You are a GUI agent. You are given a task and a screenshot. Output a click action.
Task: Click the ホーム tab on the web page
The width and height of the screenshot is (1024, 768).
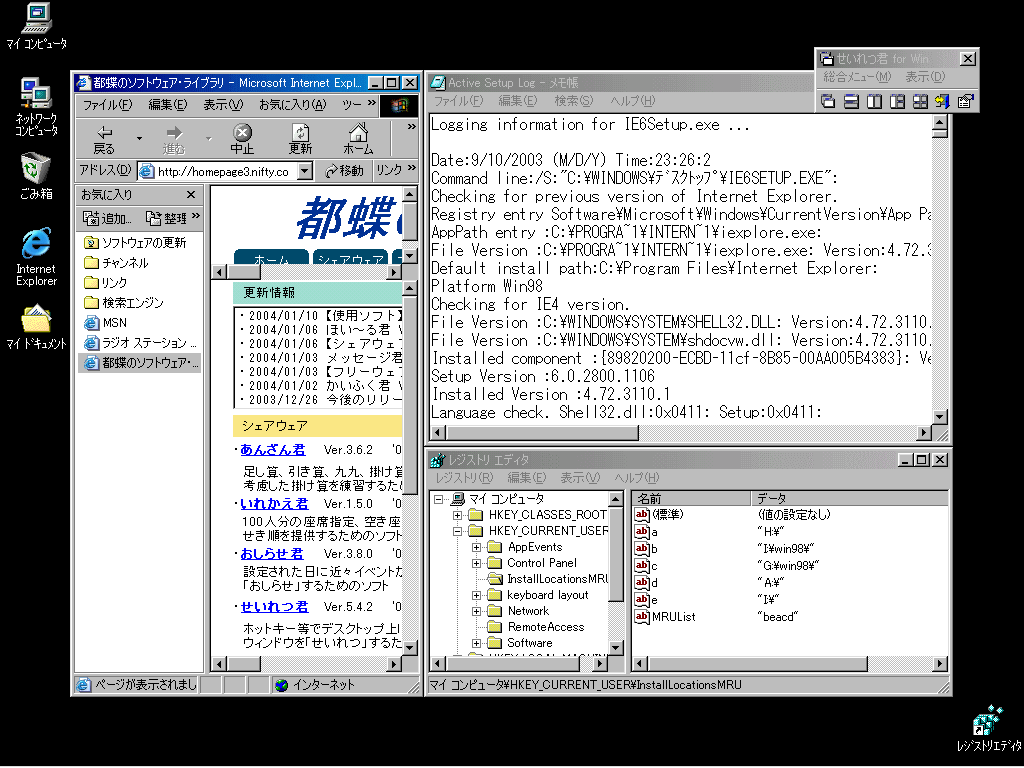[271, 259]
